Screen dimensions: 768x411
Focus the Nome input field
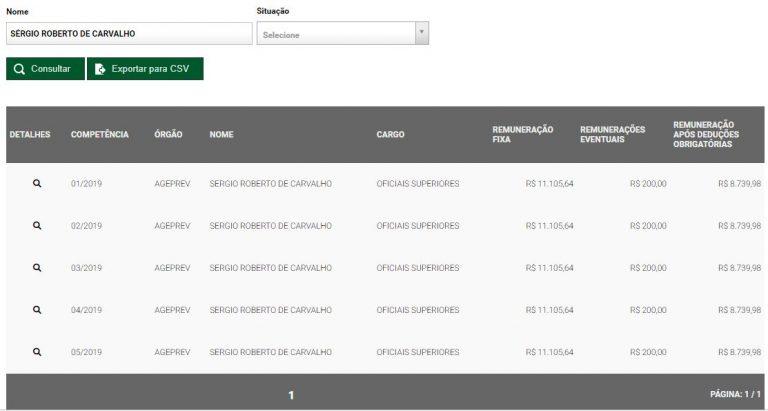128,34
